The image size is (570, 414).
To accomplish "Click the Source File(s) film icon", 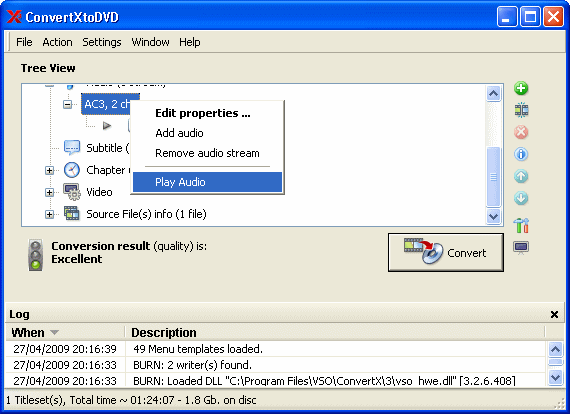I will 72,213.
